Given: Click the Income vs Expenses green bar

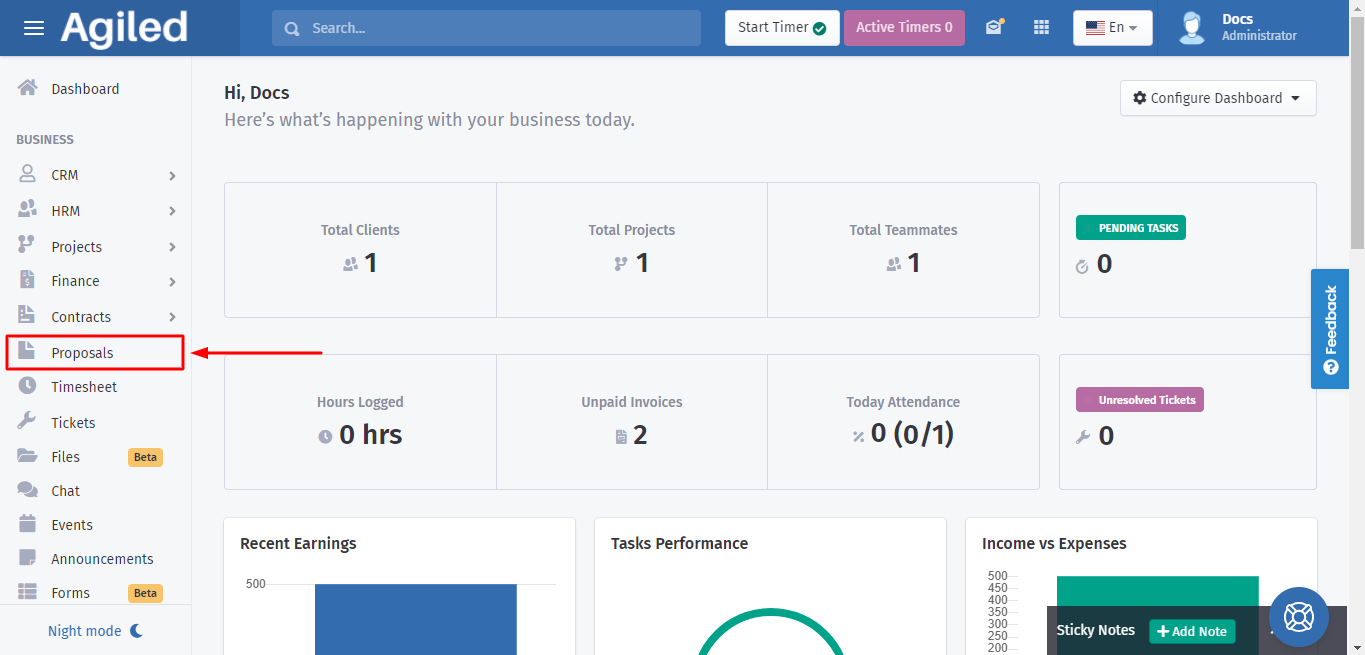Looking at the screenshot, I should point(1157,590).
